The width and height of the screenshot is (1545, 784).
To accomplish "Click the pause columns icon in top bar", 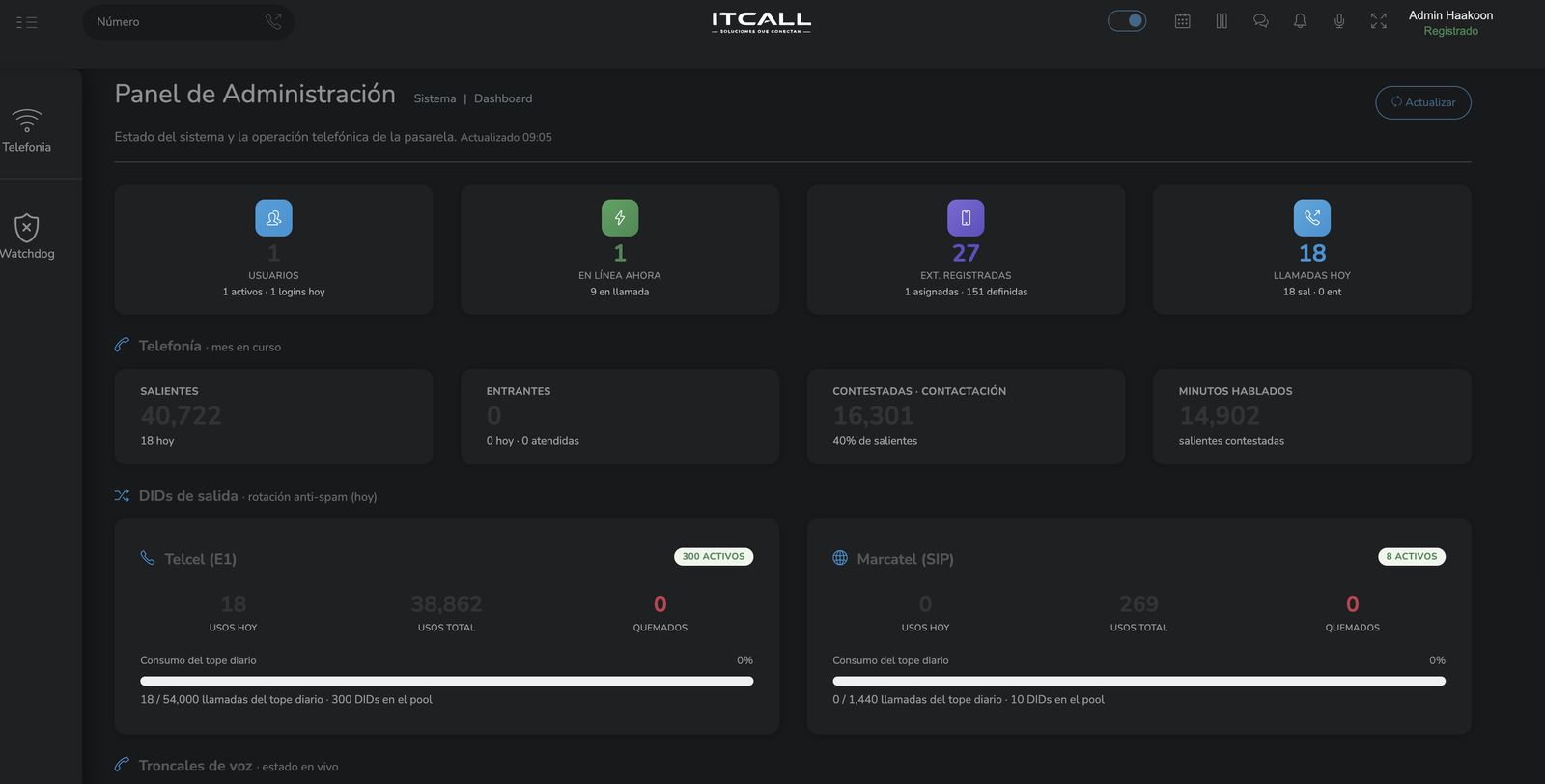I will 1222,21.
